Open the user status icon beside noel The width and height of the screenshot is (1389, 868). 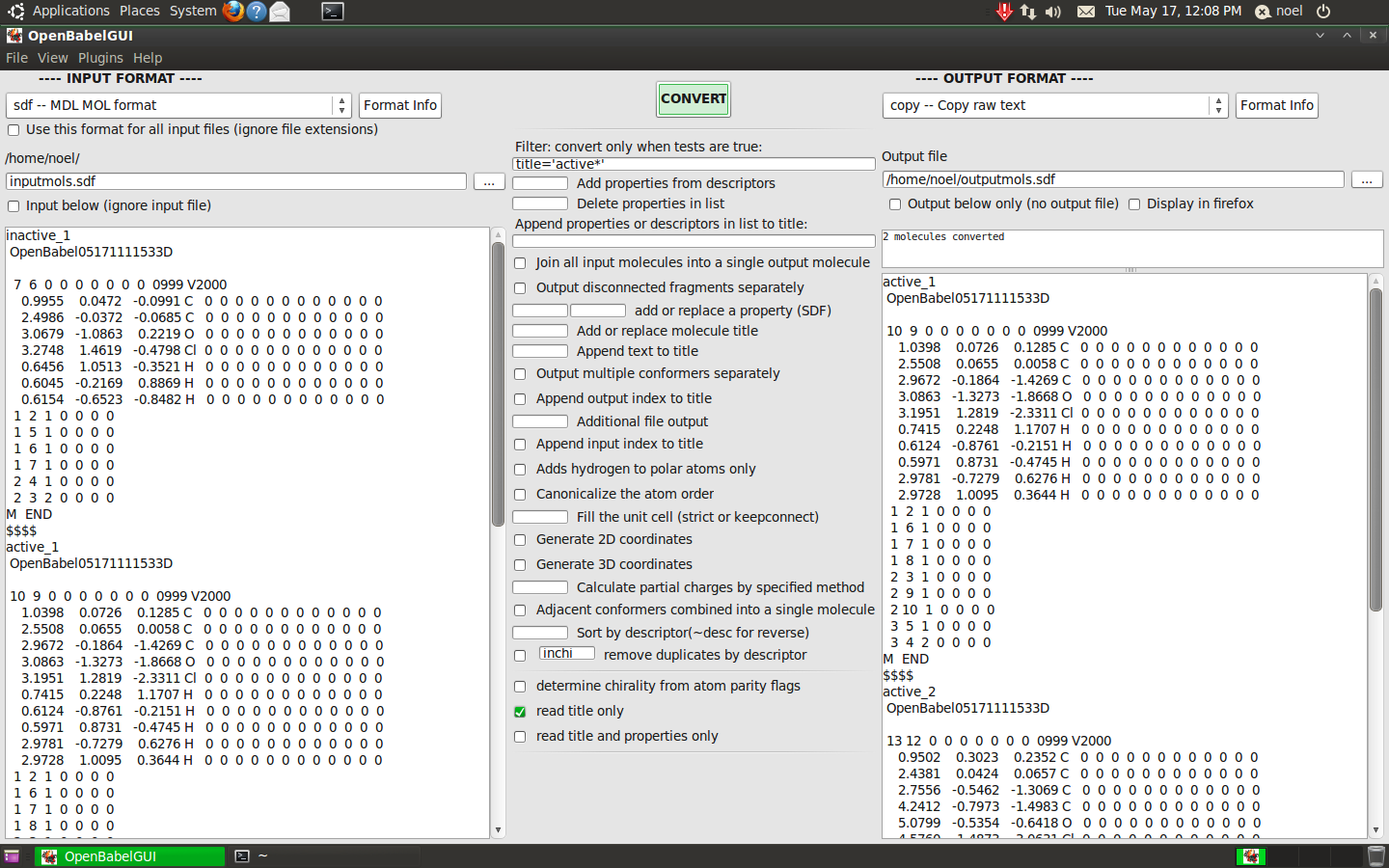pos(1263,12)
